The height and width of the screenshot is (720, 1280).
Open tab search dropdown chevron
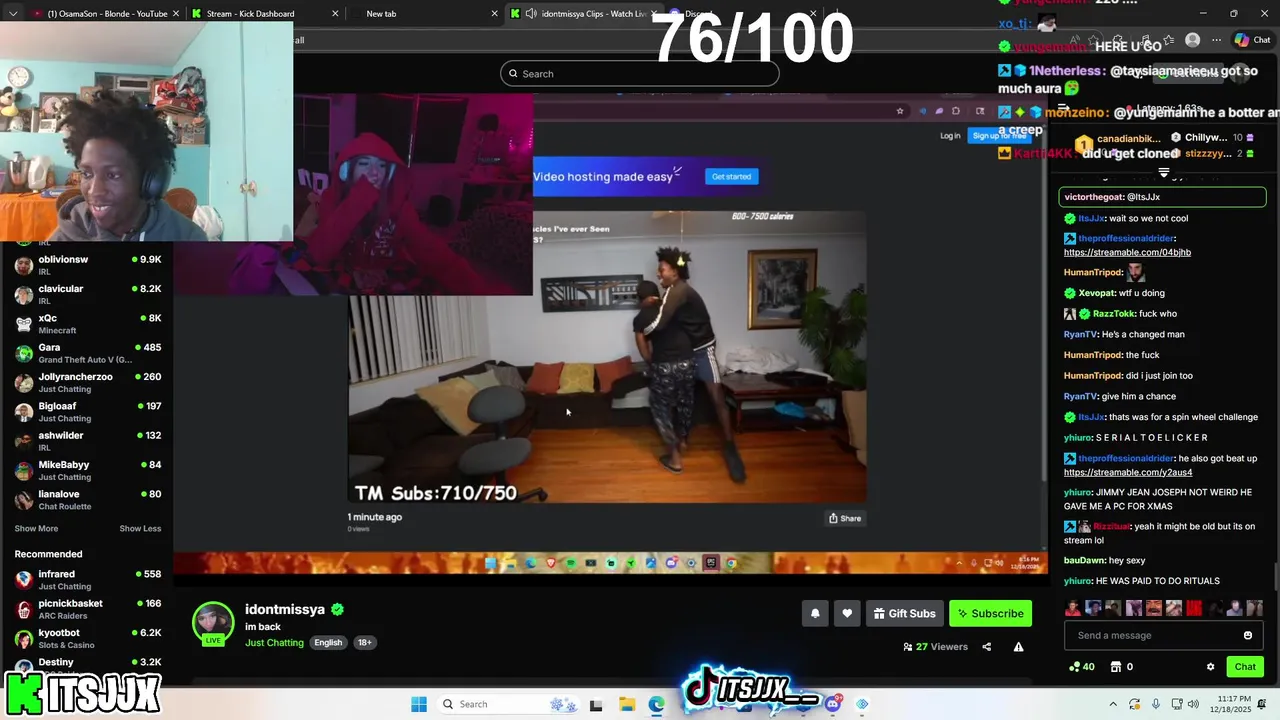(x=14, y=14)
